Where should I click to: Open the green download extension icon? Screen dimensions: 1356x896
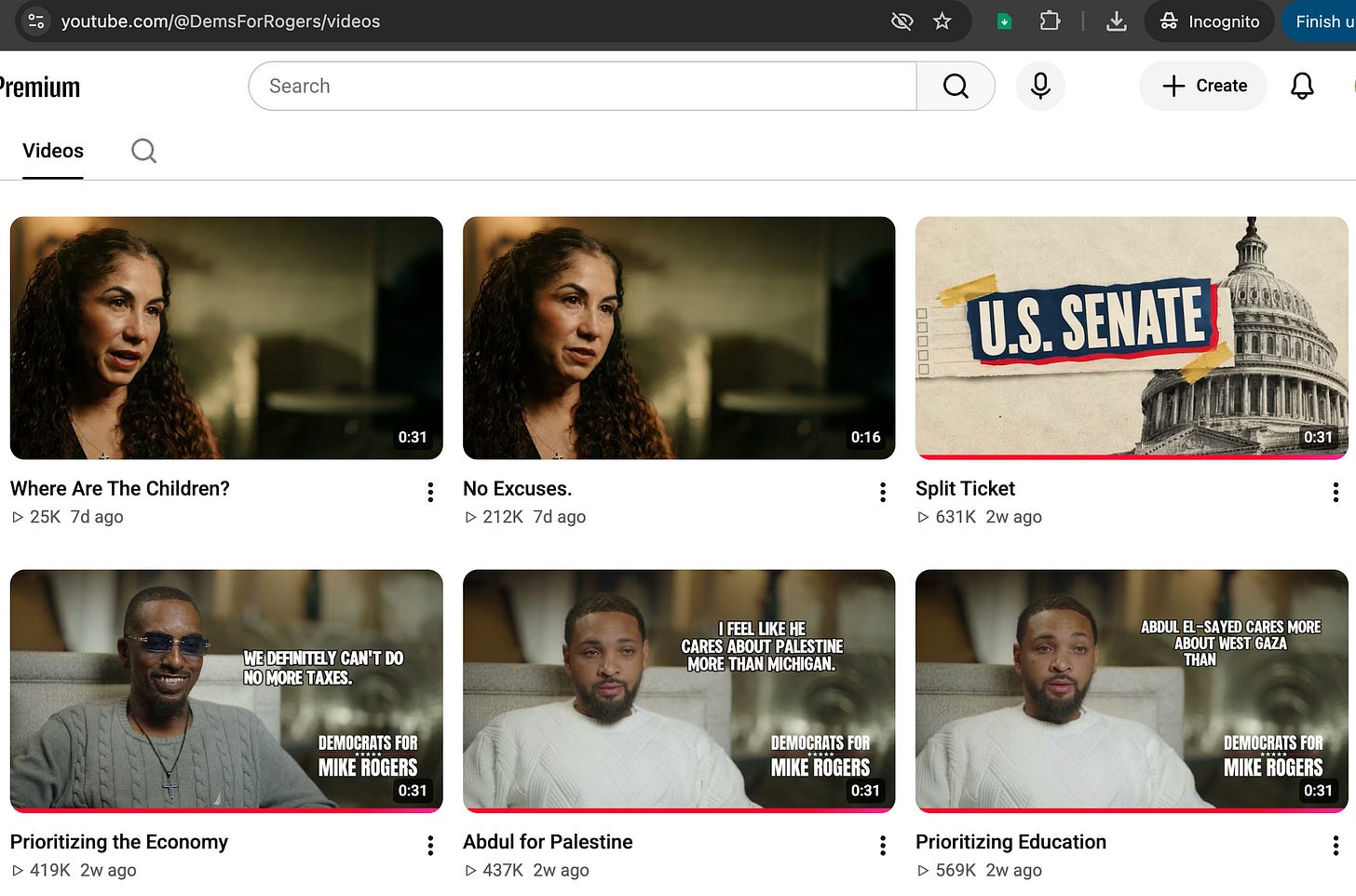click(1004, 21)
